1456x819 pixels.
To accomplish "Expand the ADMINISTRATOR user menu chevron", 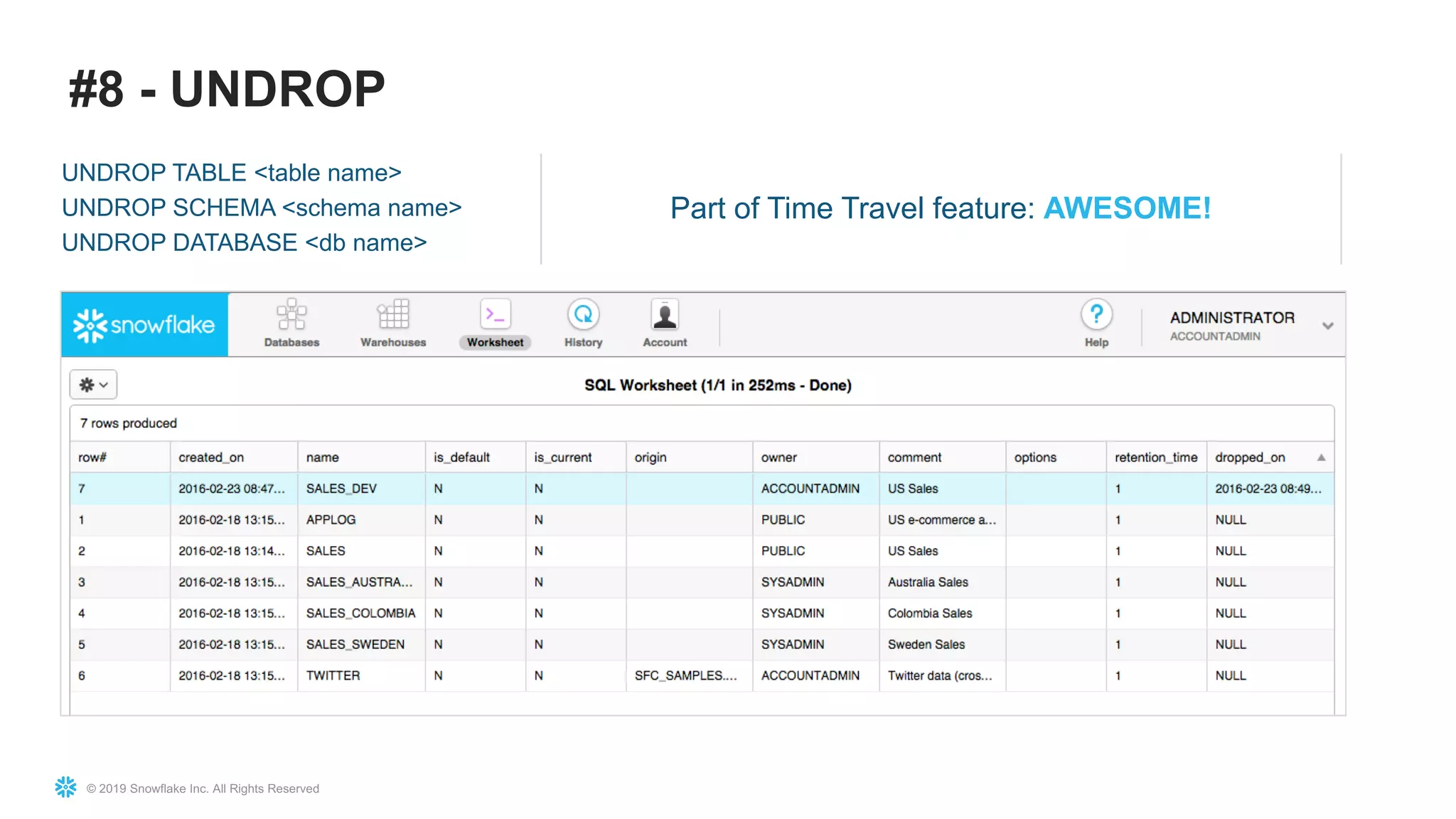I will (1327, 326).
